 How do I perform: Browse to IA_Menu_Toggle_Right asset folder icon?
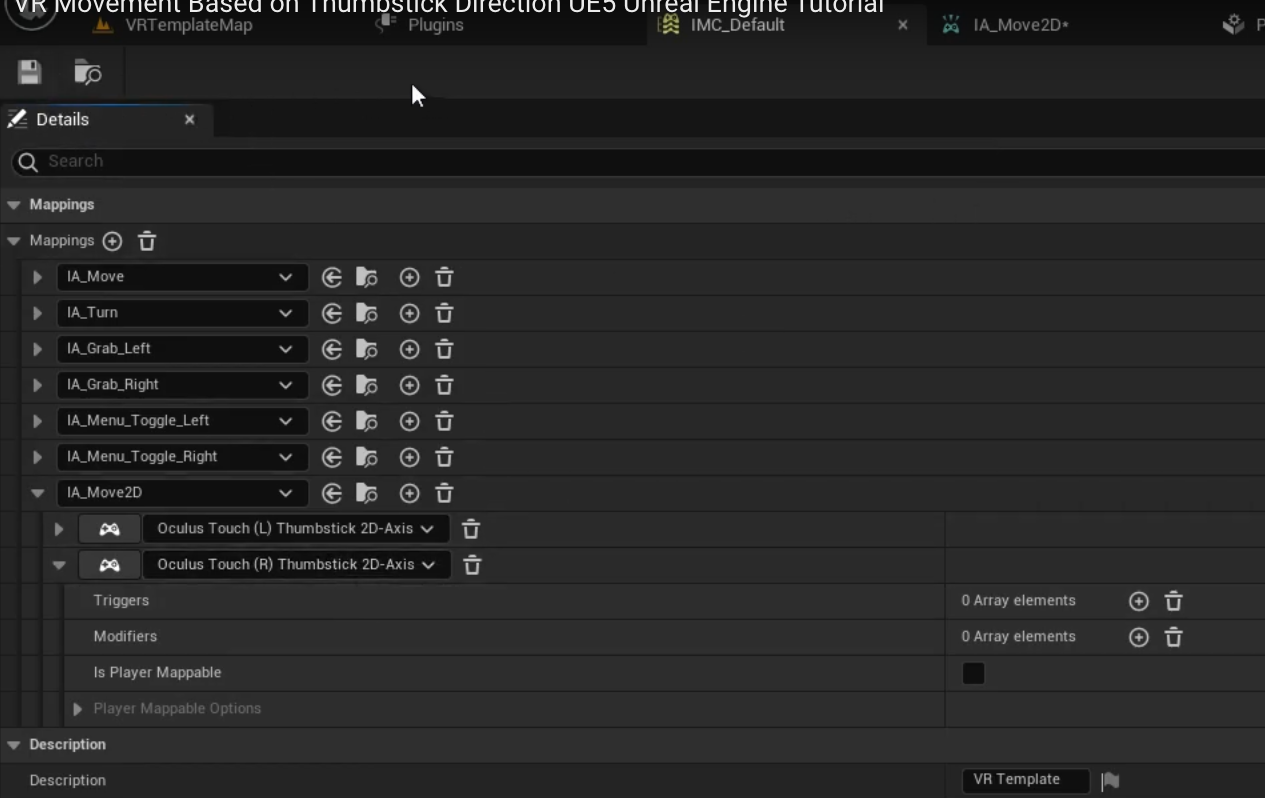[367, 457]
